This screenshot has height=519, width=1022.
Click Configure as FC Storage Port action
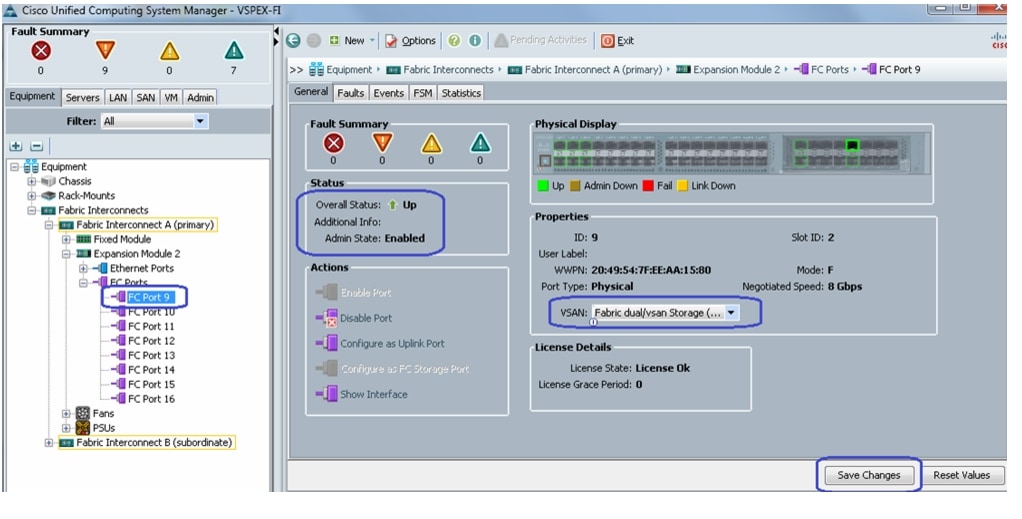click(x=392, y=369)
